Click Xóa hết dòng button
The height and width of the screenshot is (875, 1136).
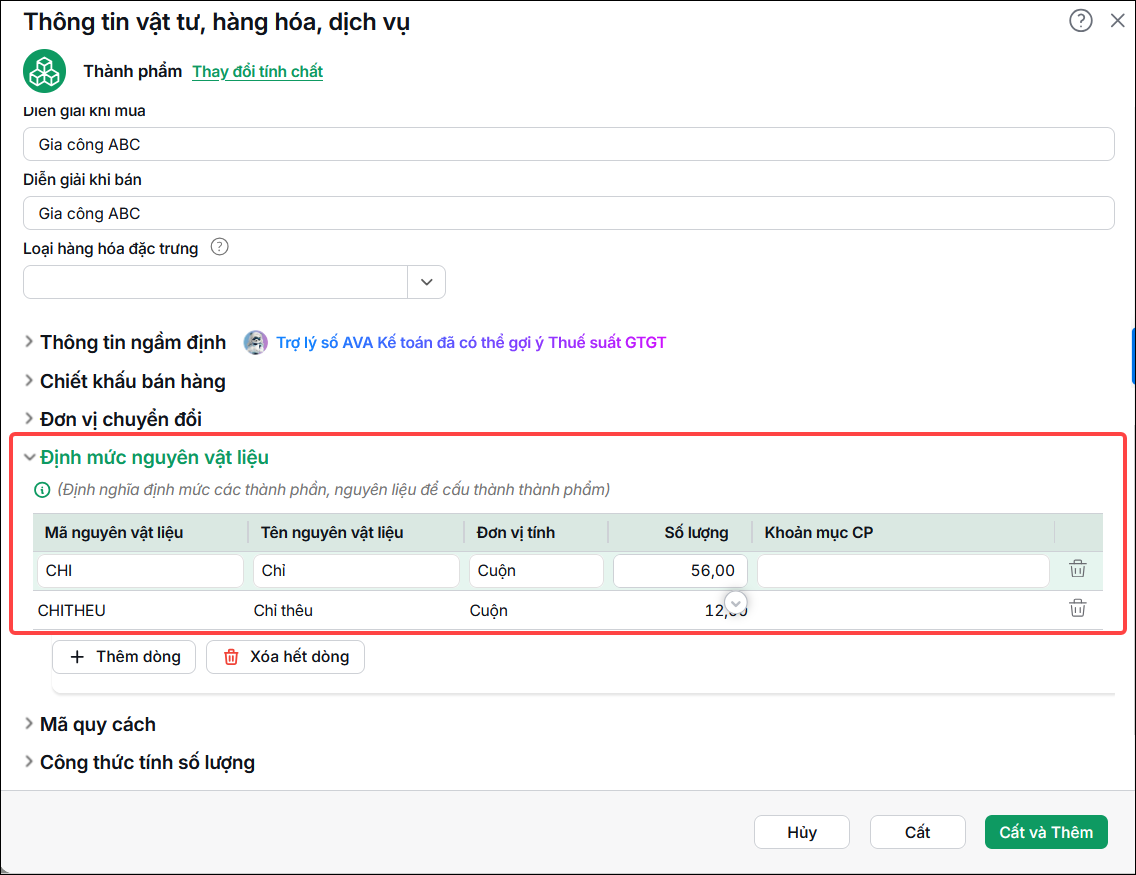tap(285, 657)
